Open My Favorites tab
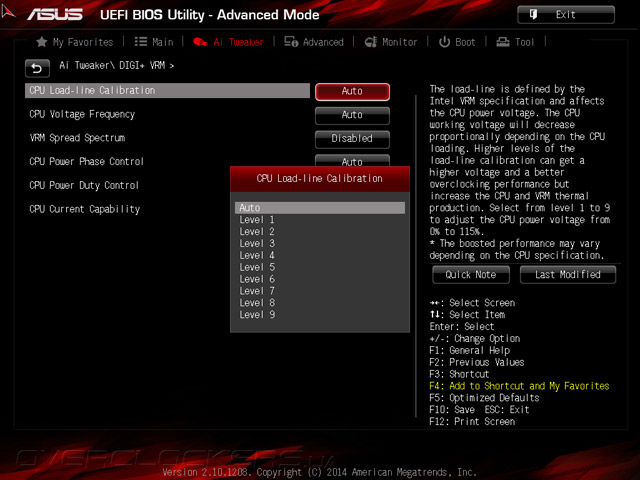Screen dimensions: 640x480 (x=83, y=42)
